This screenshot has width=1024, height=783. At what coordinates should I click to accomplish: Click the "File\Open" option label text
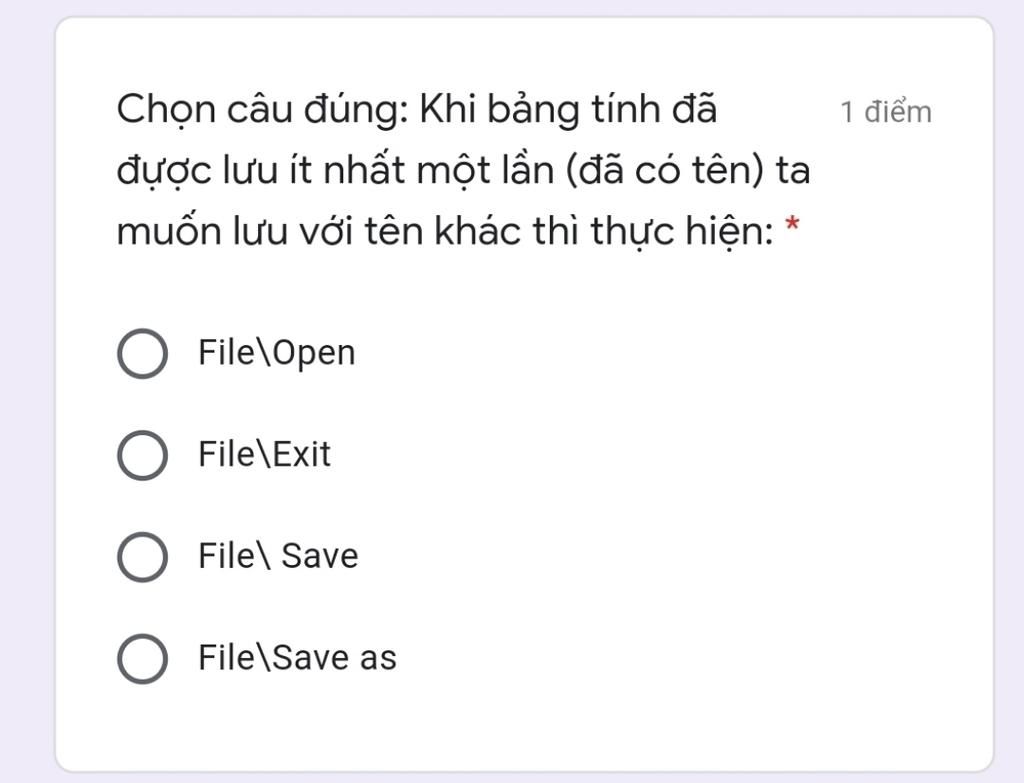coord(276,353)
